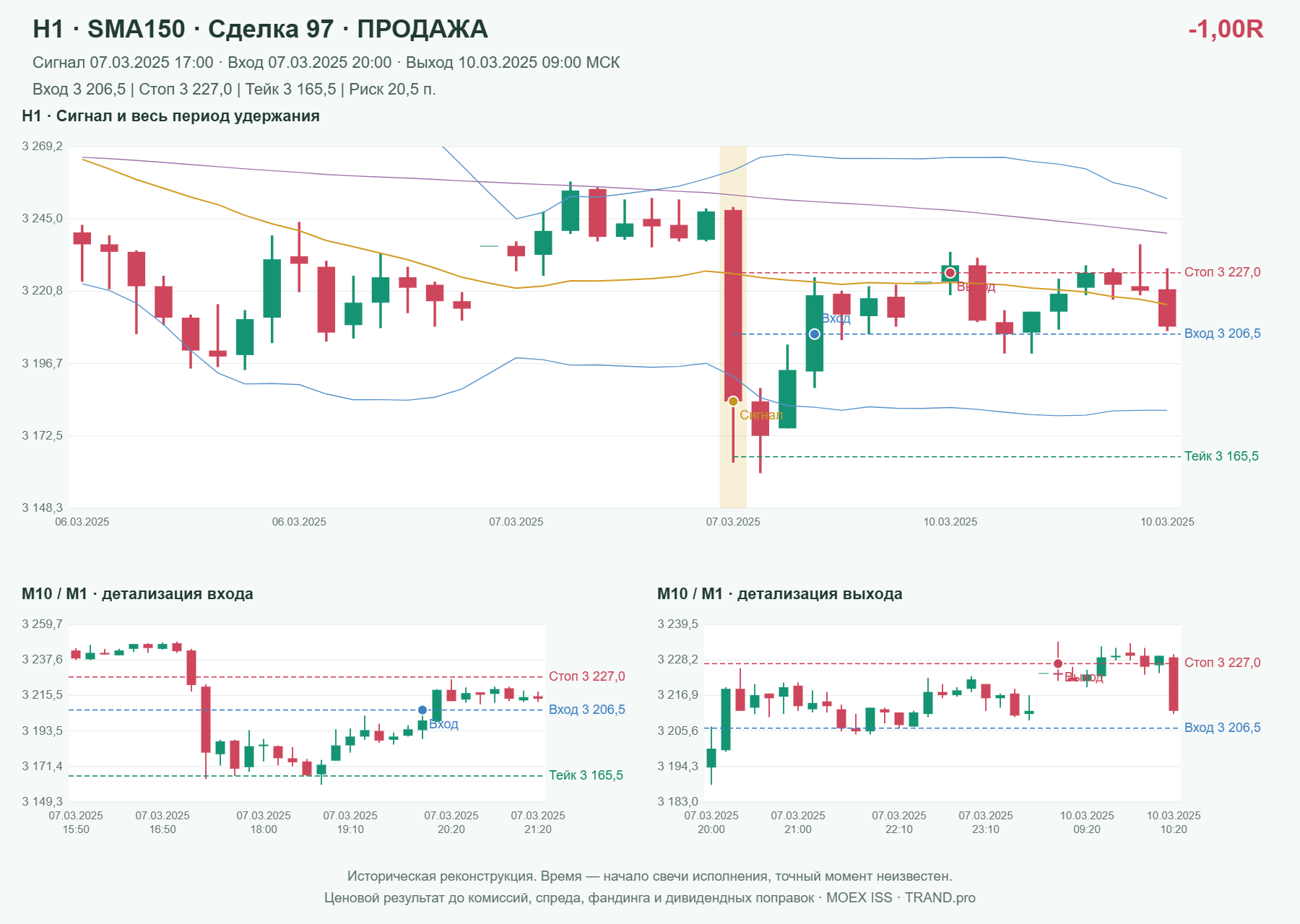Click the footer line starting 'Историческая реконструкция'
1300x924 pixels.
[x=650, y=876]
